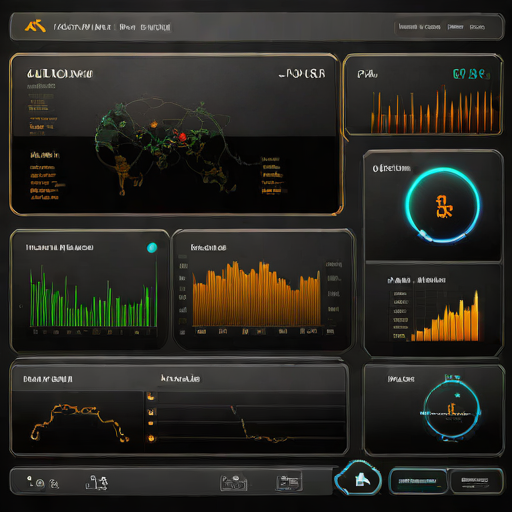Click the third small icon in bottom toolbar

click(x=54, y=483)
